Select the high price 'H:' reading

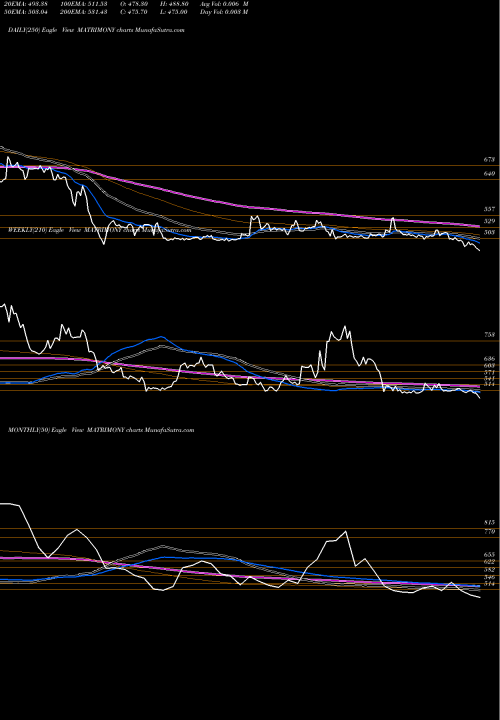coord(174,4)
